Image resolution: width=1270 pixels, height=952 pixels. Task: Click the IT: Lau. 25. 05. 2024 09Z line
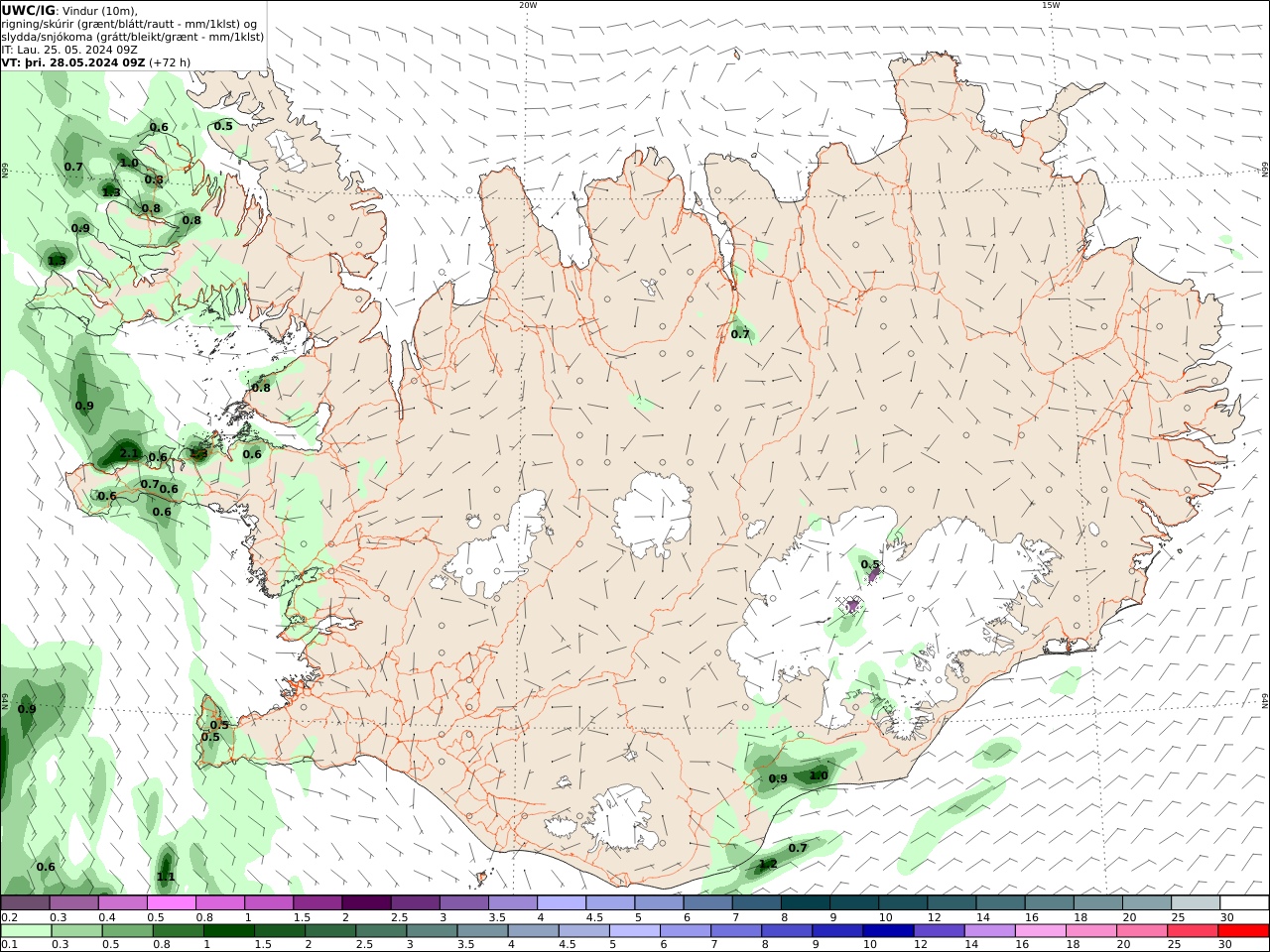coord(69,49)
